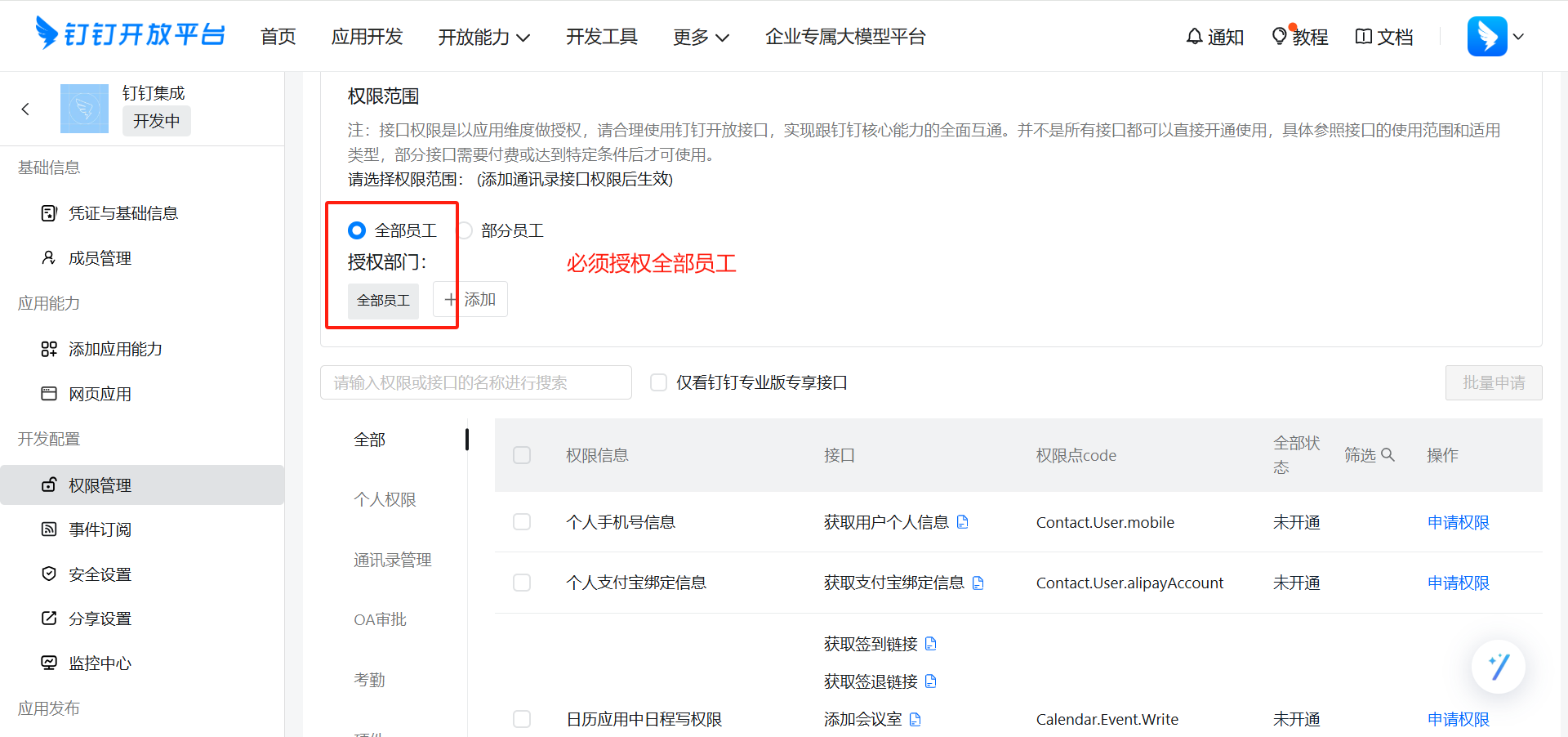The image size is (1568, 737).
Task: Check 仅看钉钉专业版专享接口 checkbox
Action: pos(659,382)
